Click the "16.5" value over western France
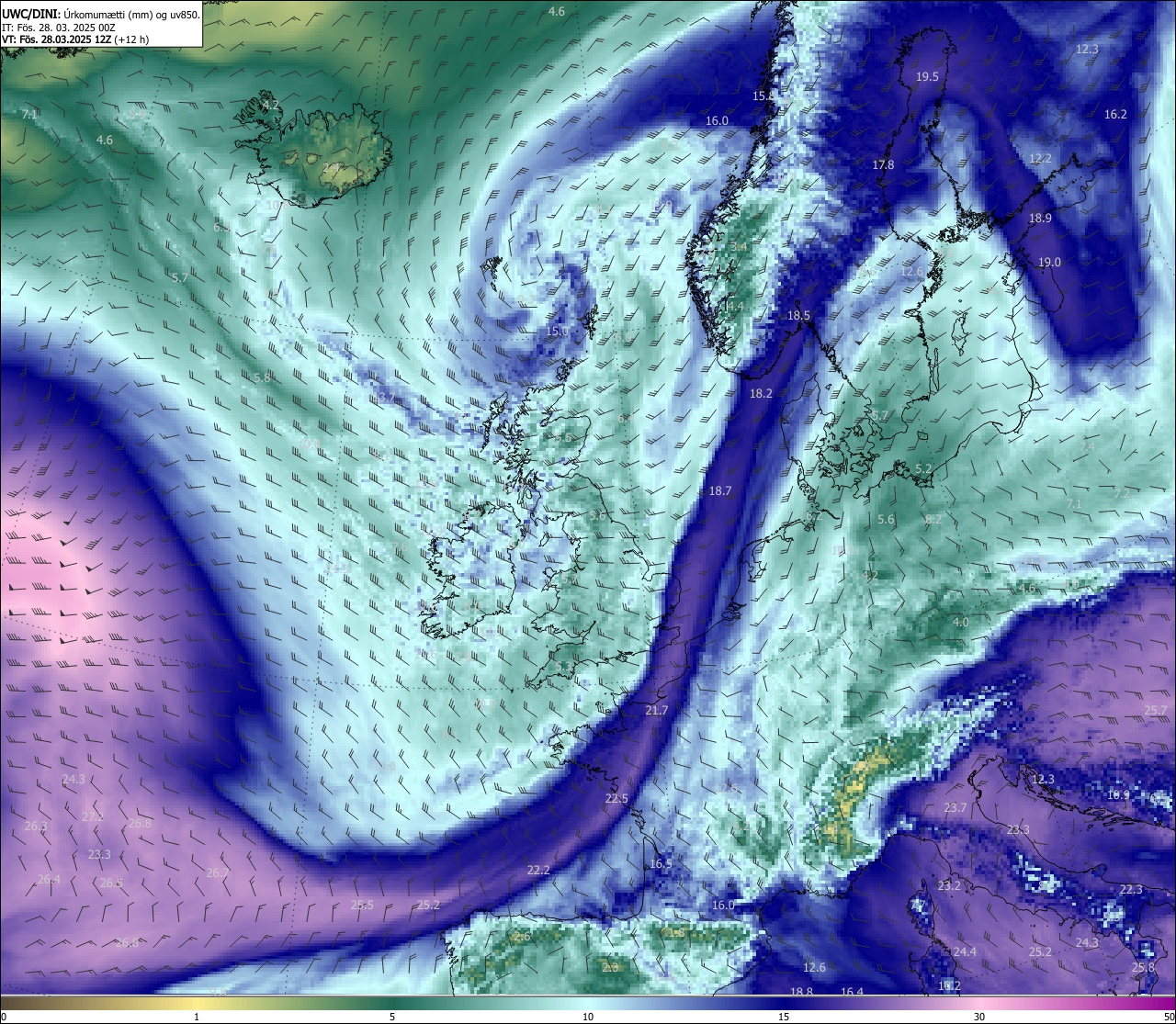Viewport: 1176px width, 1024px height. [x=661, y=863]
